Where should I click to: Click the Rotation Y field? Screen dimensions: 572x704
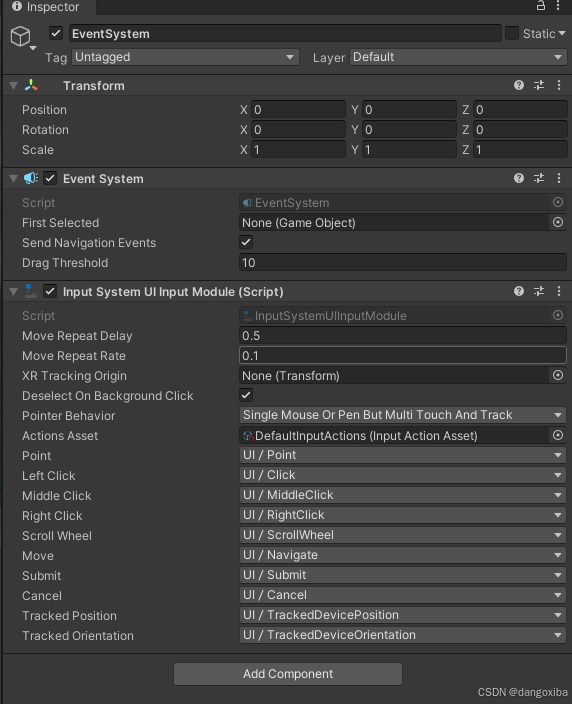pyautogui.click(x=409, y=130)
